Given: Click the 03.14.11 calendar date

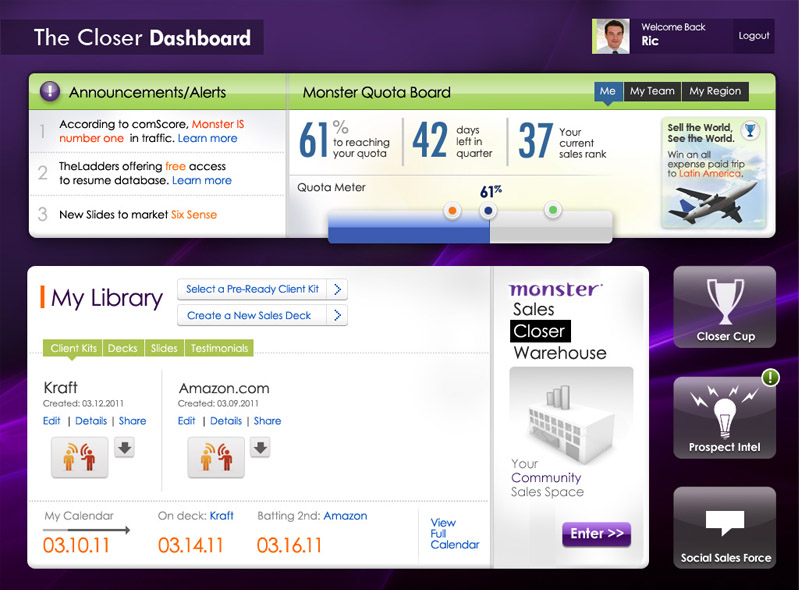Looking at the screenshot, I should pos(191,545).
